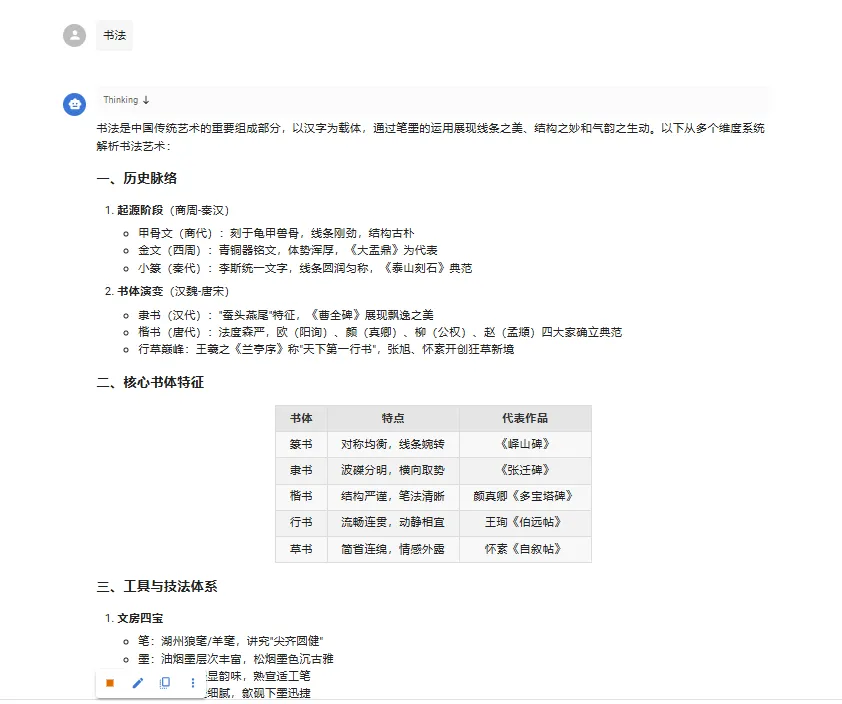The height and width of the screenshot is (704, 842).
Task: Click the list item 起源阶段（商周-秦汉）
Action: click(x=173, y=210)
